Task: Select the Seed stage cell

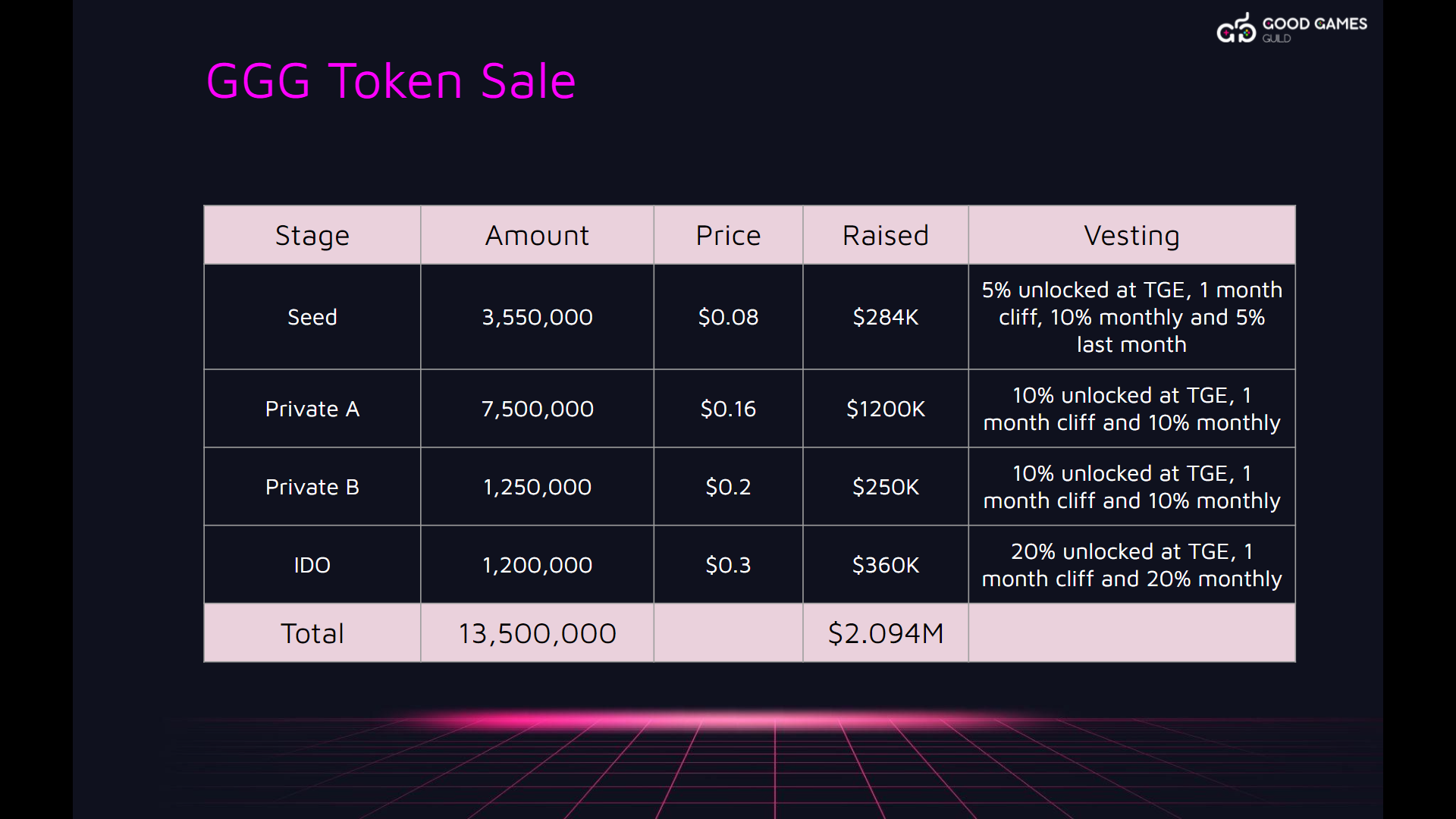Action: click(x=312, y=317)
